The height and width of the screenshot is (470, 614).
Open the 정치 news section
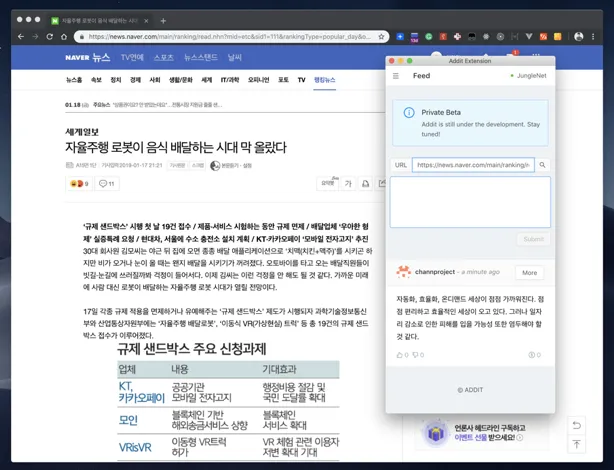(116, 80)
